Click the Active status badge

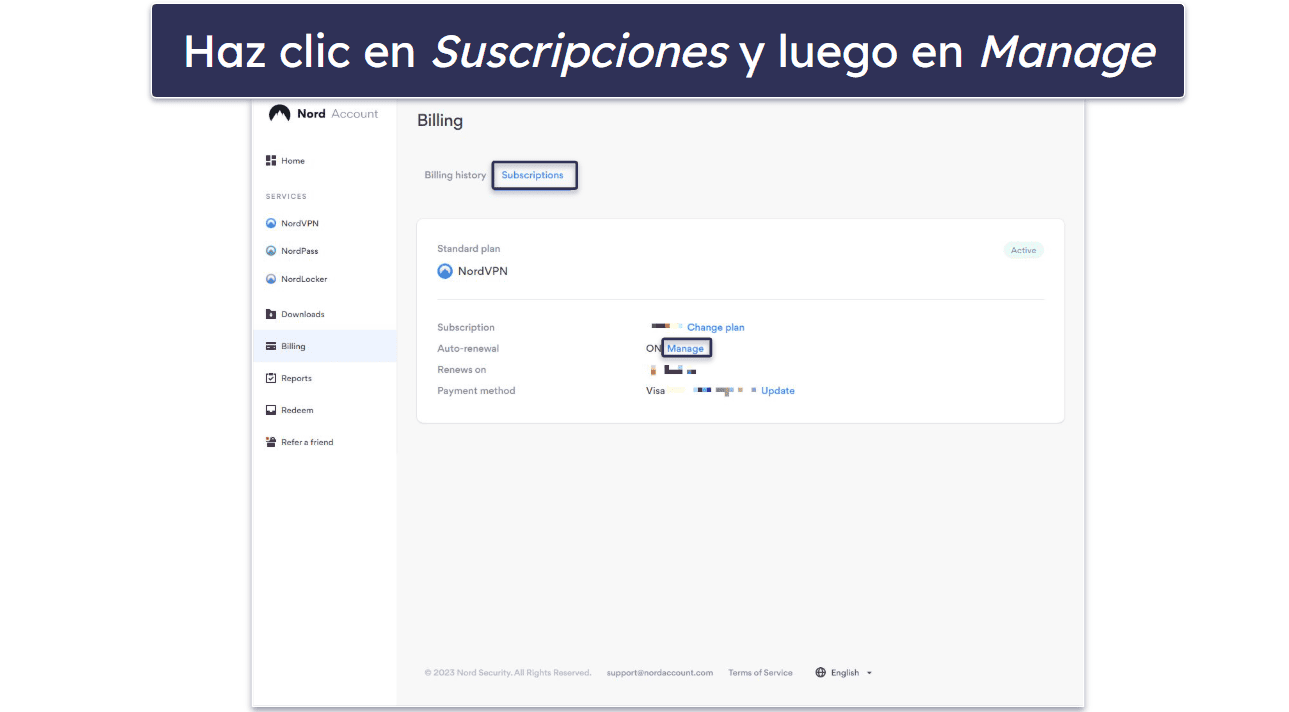pos(1023,250)
